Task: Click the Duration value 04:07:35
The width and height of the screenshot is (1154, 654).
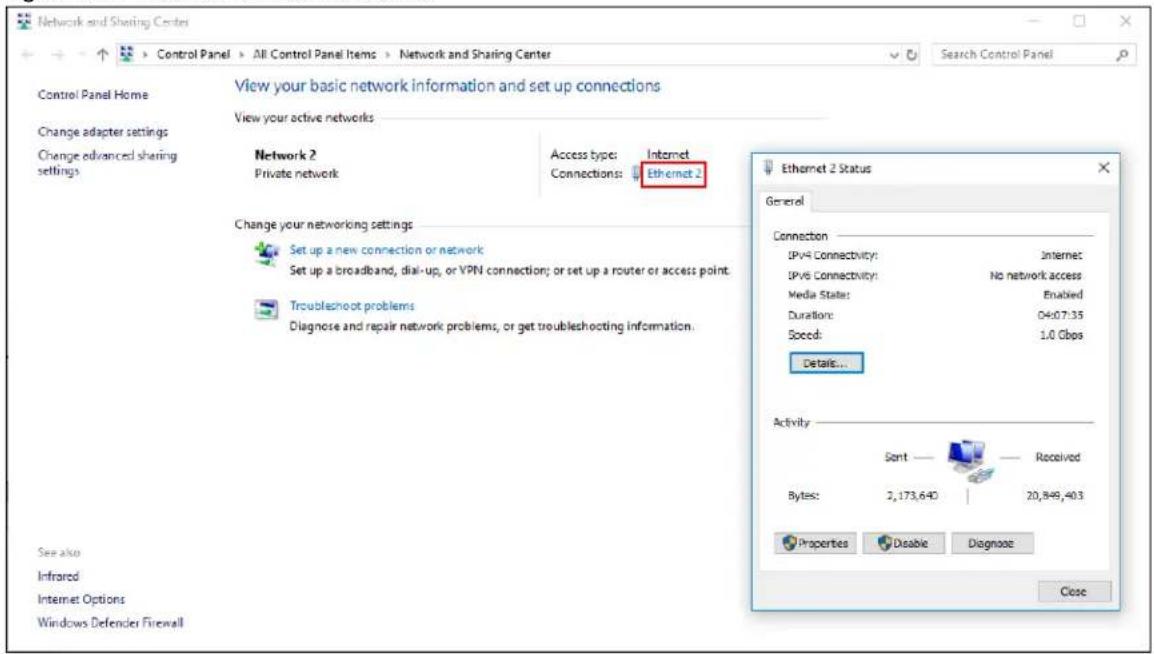Action: [x=1060, y=315]
